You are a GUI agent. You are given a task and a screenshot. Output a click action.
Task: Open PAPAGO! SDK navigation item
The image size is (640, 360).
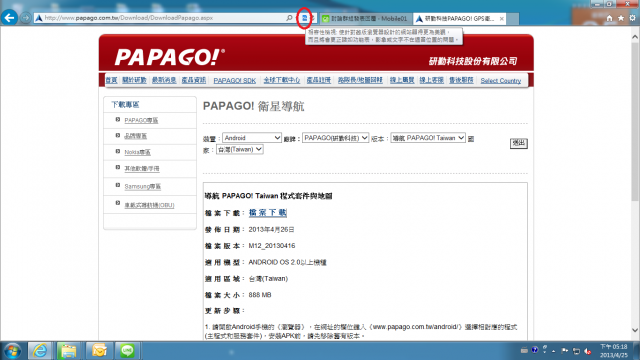[x=235, y=81]
